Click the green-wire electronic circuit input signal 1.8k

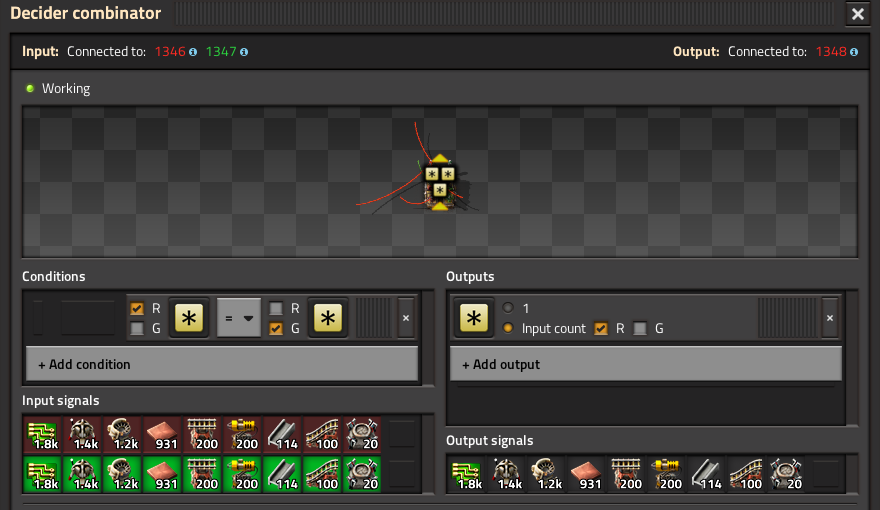point(43,475)
